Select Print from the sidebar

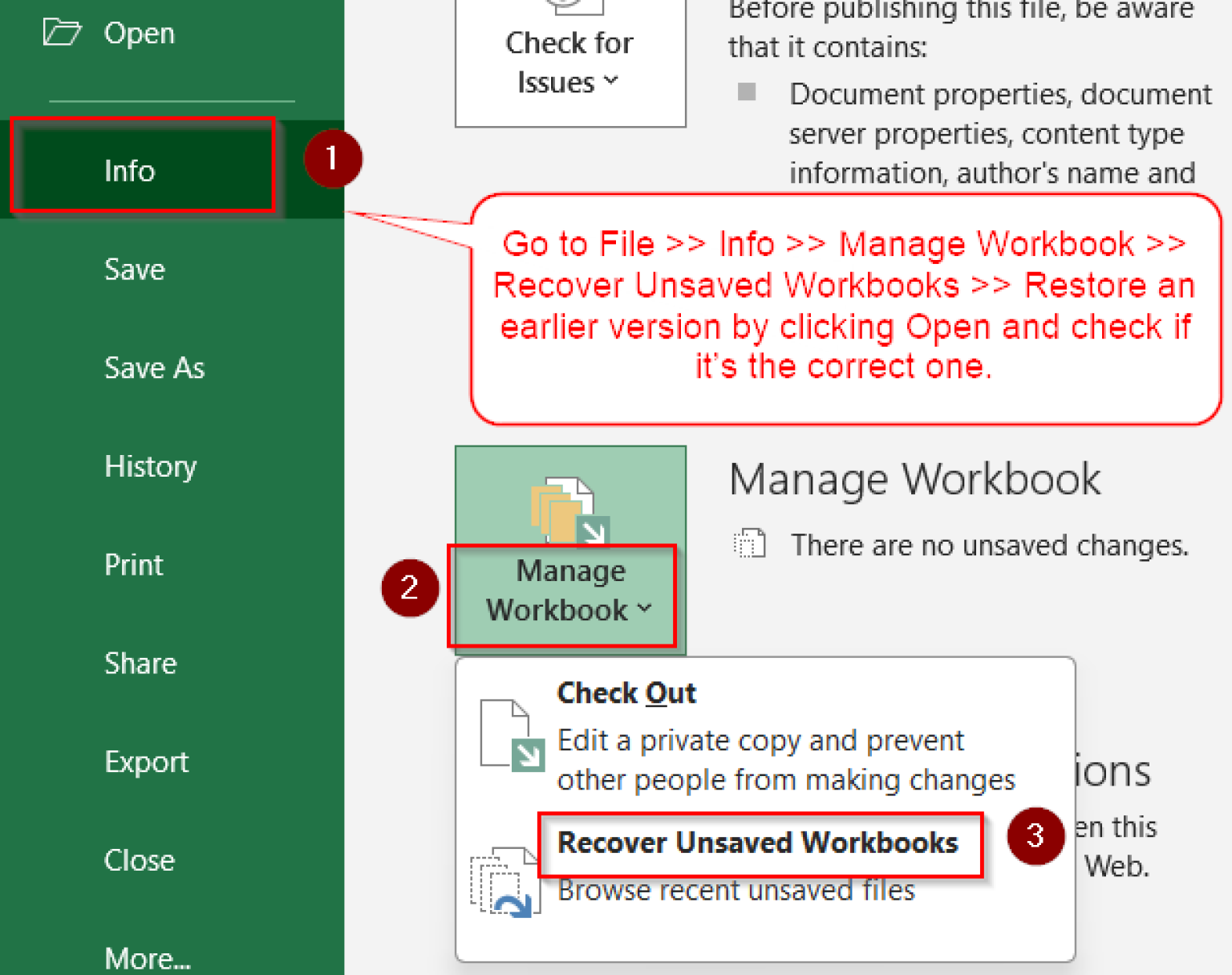coord(133,564)
